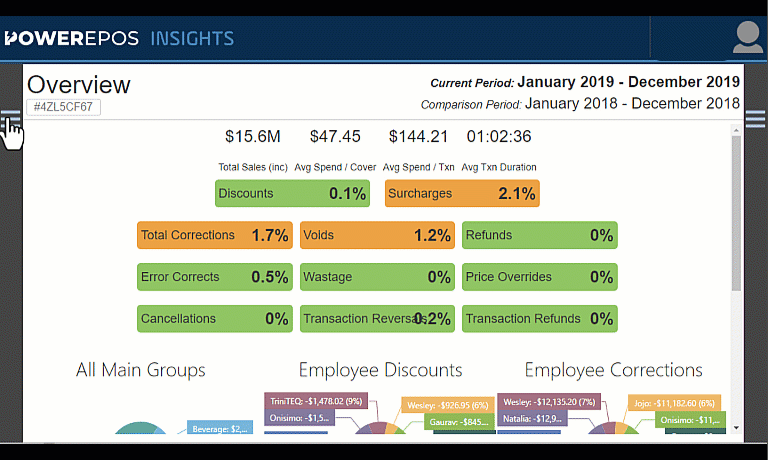Open the Cancellations 0% tile
This screenshot has width=768, height=460.
215,318
